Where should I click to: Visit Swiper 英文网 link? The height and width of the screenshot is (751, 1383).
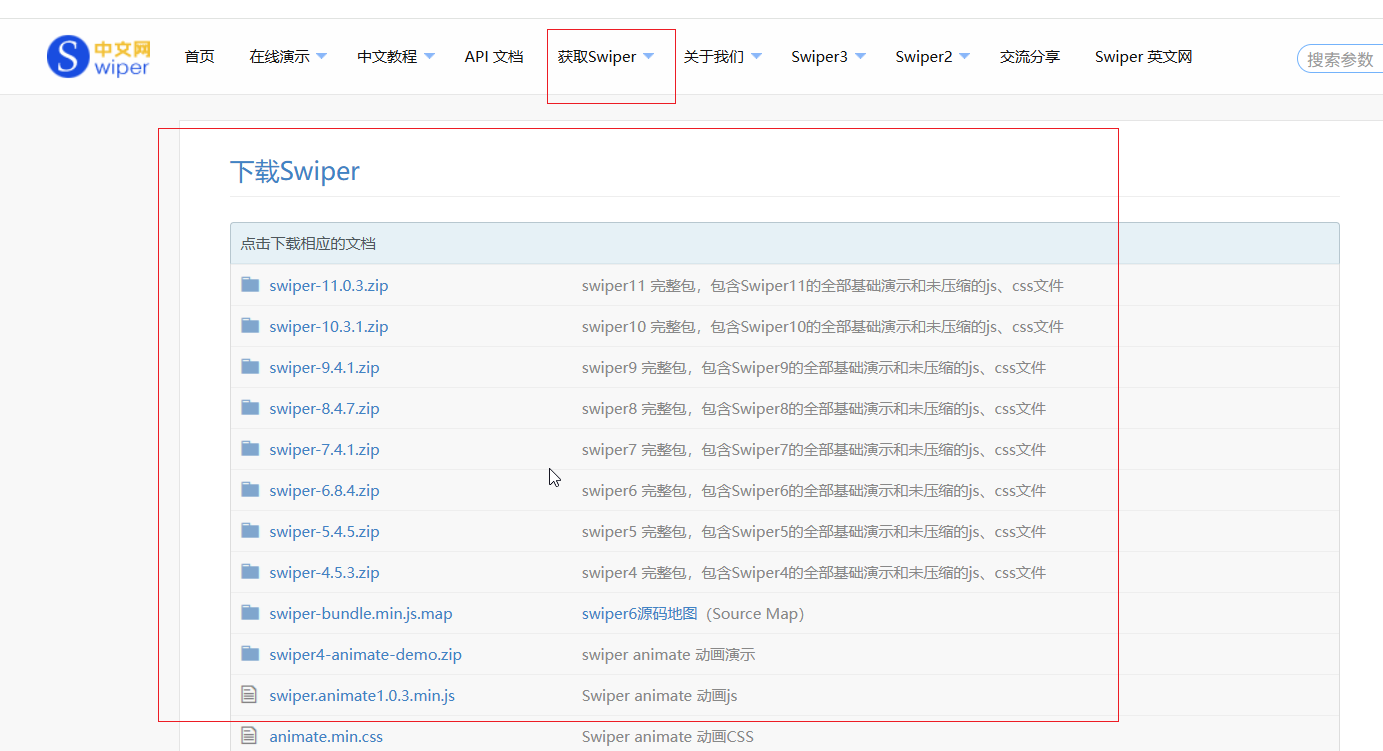pyautogui.click(x=1143, y=57)
